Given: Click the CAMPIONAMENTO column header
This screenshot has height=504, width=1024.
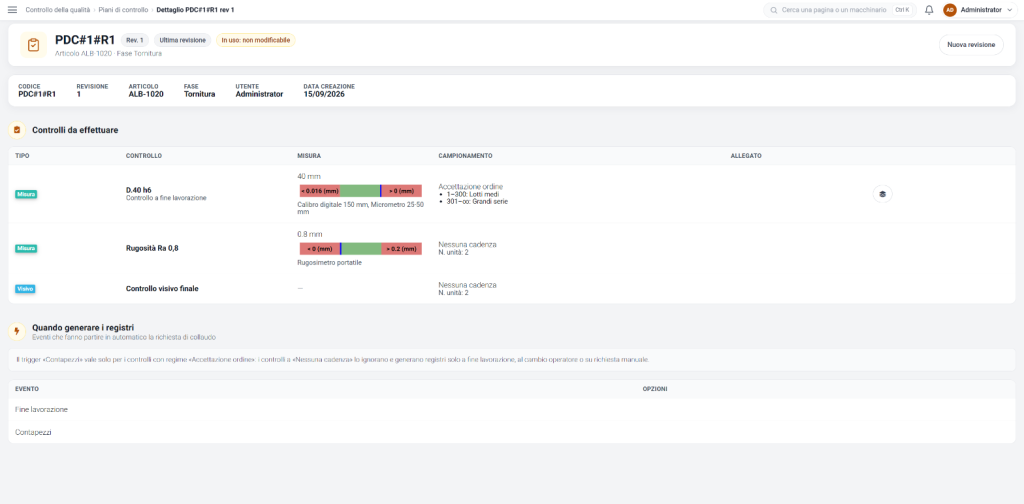Looking at the screenshot, I should click(x=466, y=156).
